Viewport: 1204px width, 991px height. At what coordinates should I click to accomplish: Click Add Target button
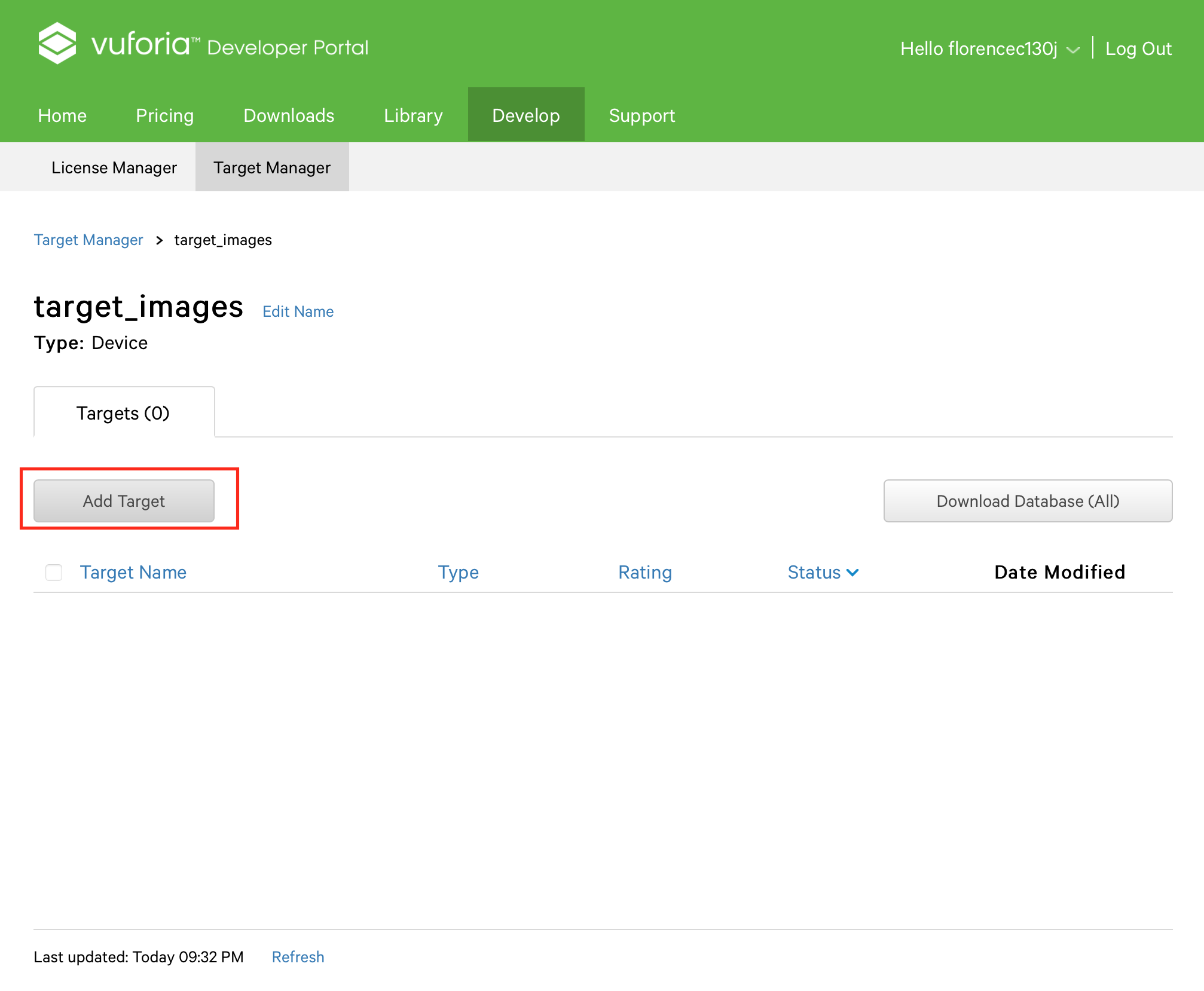(x=124, y=500)
